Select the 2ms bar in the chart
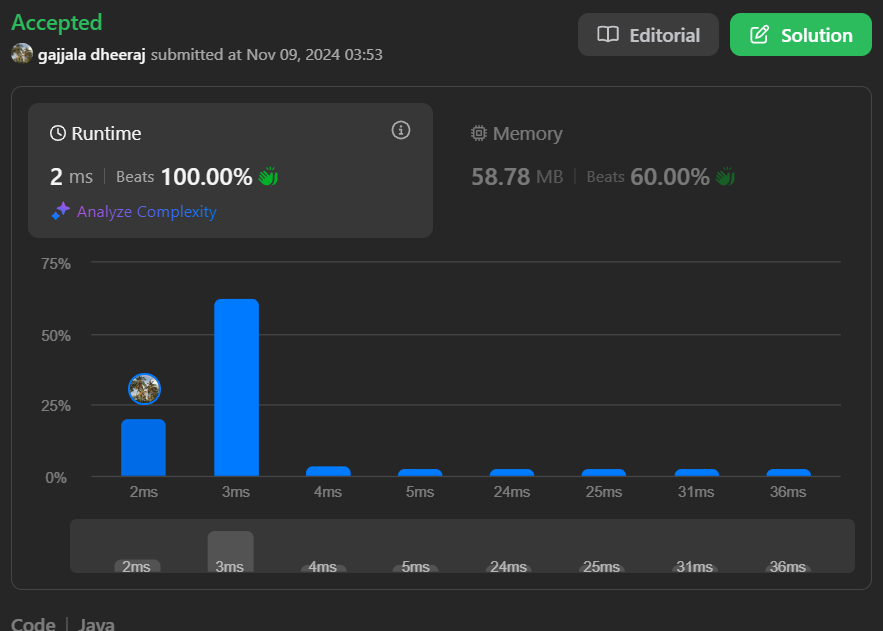This screenshot has height=631, width=883. (x=143, y=447)
